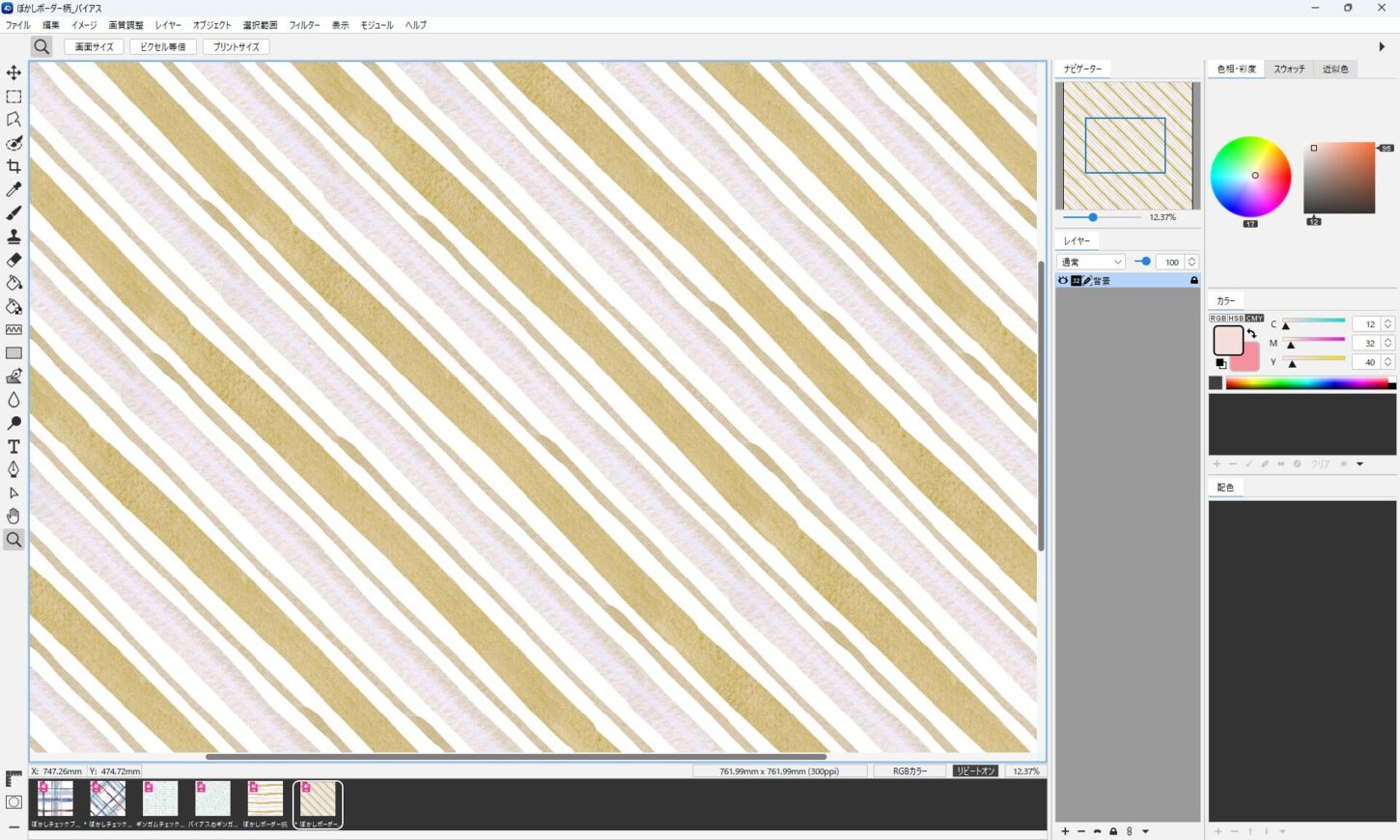The height and width of the screenshot is (840, 1400).
Task: Open the フィルター menu
Action: [x=304, y=25]
